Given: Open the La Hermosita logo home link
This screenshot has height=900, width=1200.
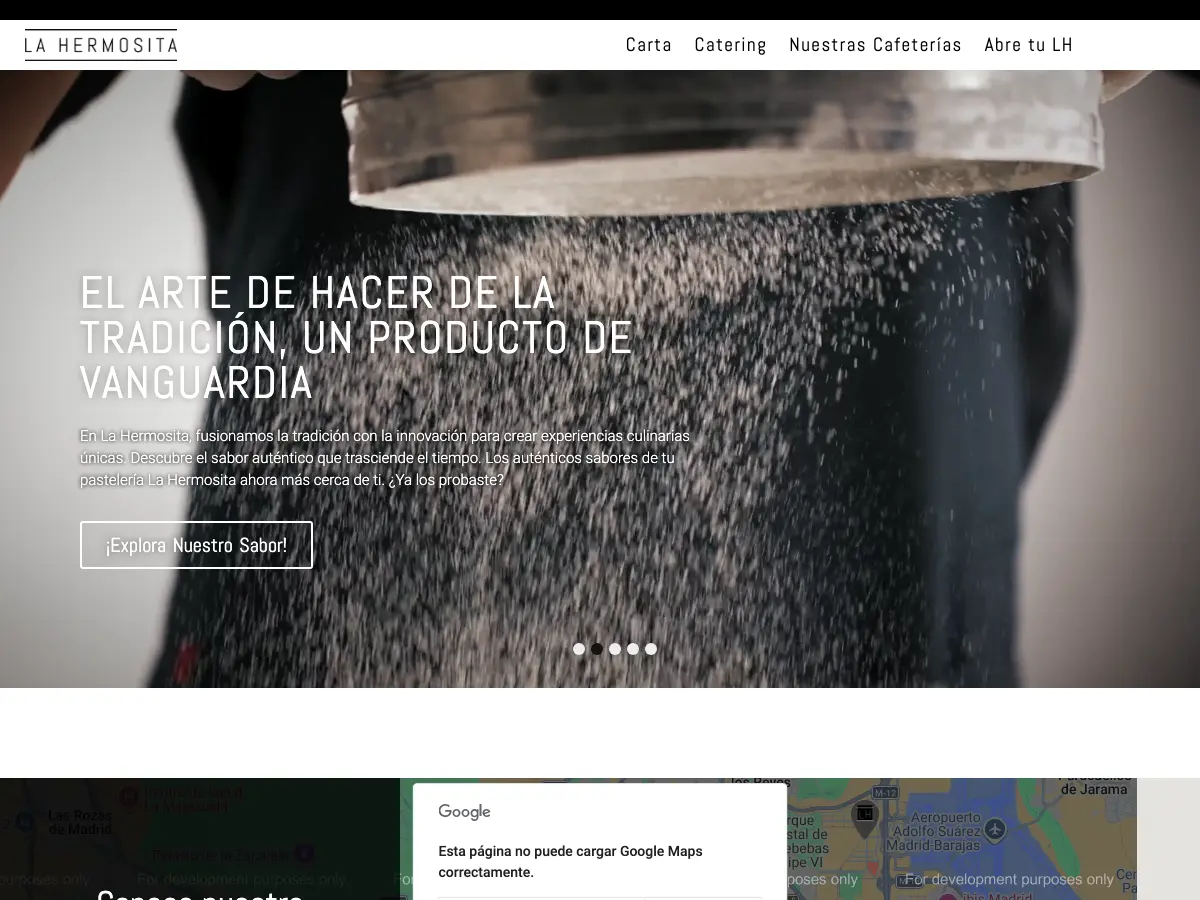Looking at the screenshot, I should pos(101,45).
